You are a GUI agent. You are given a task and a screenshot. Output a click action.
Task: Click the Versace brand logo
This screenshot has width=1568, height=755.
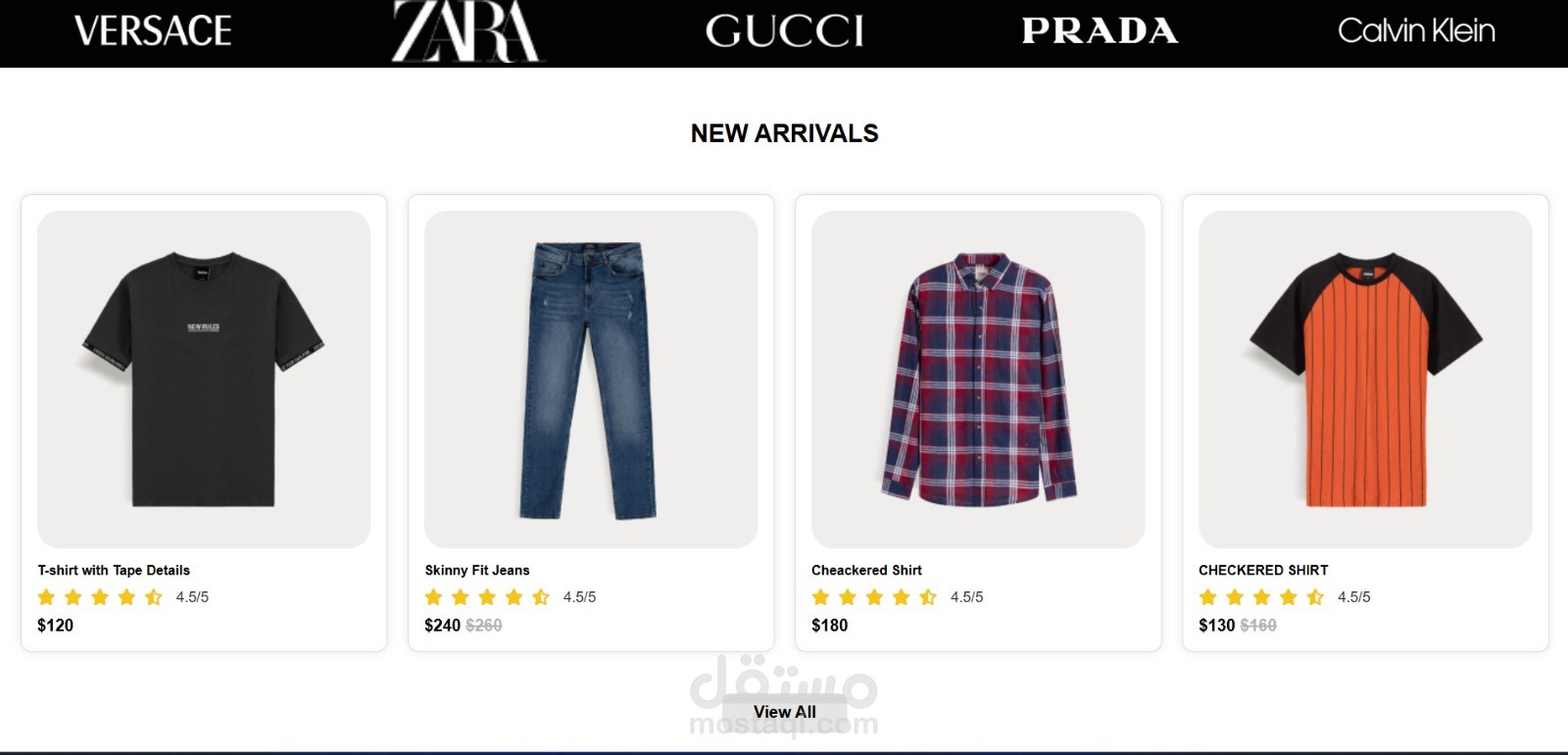153,30
